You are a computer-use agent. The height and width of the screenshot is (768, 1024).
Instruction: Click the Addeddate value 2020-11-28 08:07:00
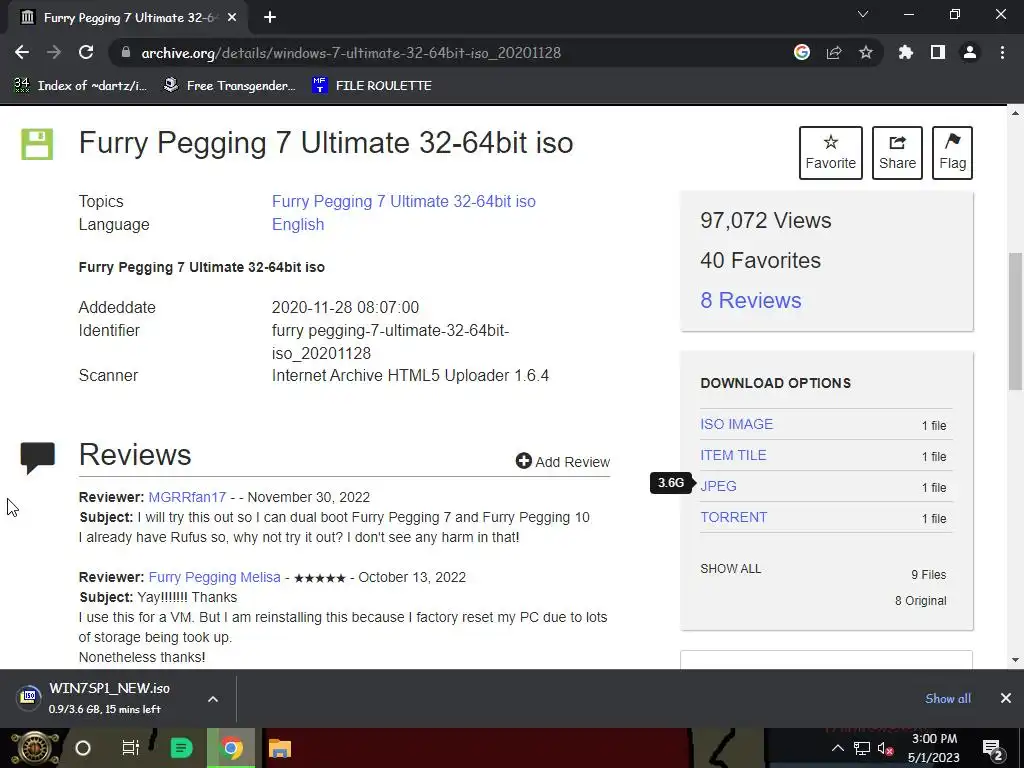[x=345, y=308]
